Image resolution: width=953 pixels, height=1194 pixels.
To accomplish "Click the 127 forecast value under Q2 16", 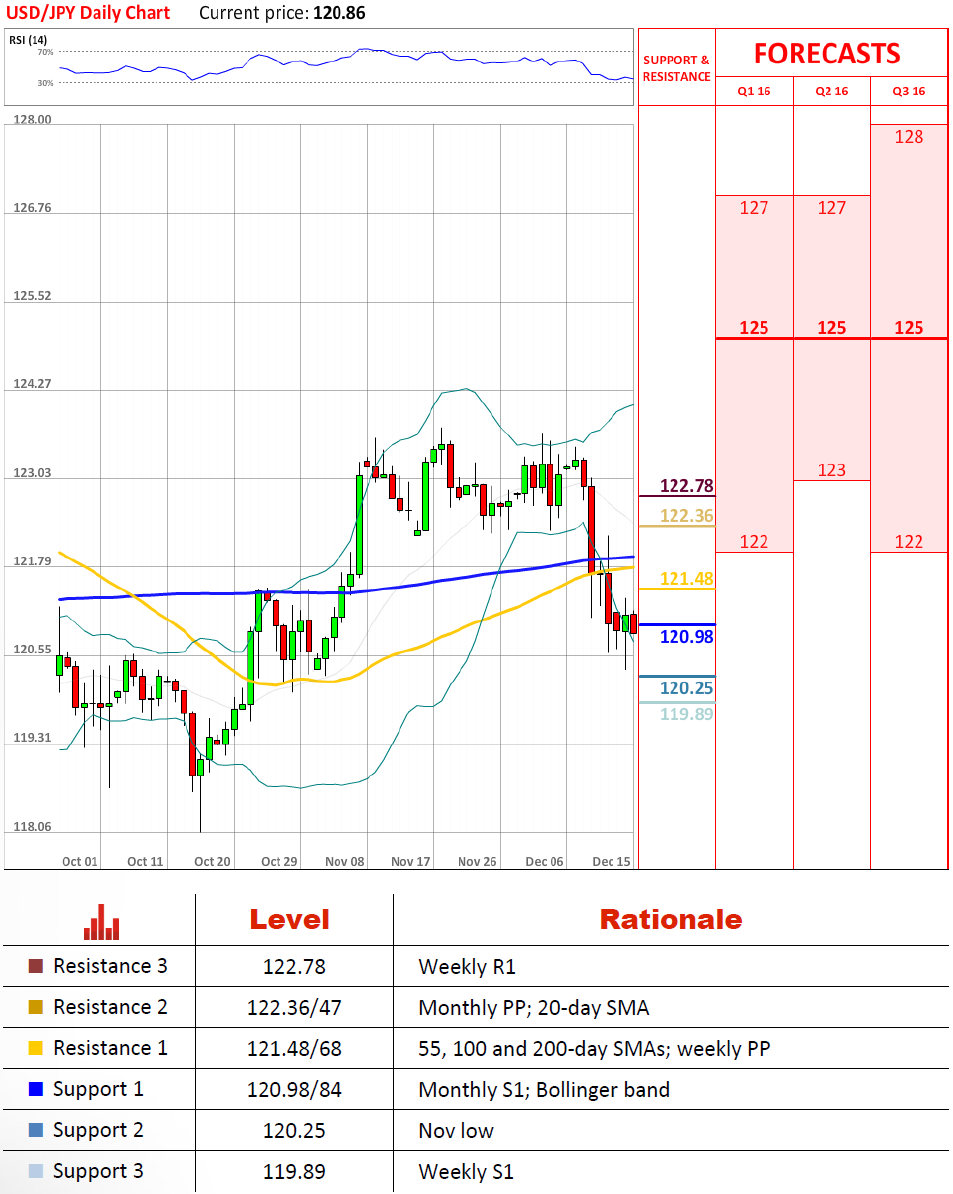I will (832, 208).
